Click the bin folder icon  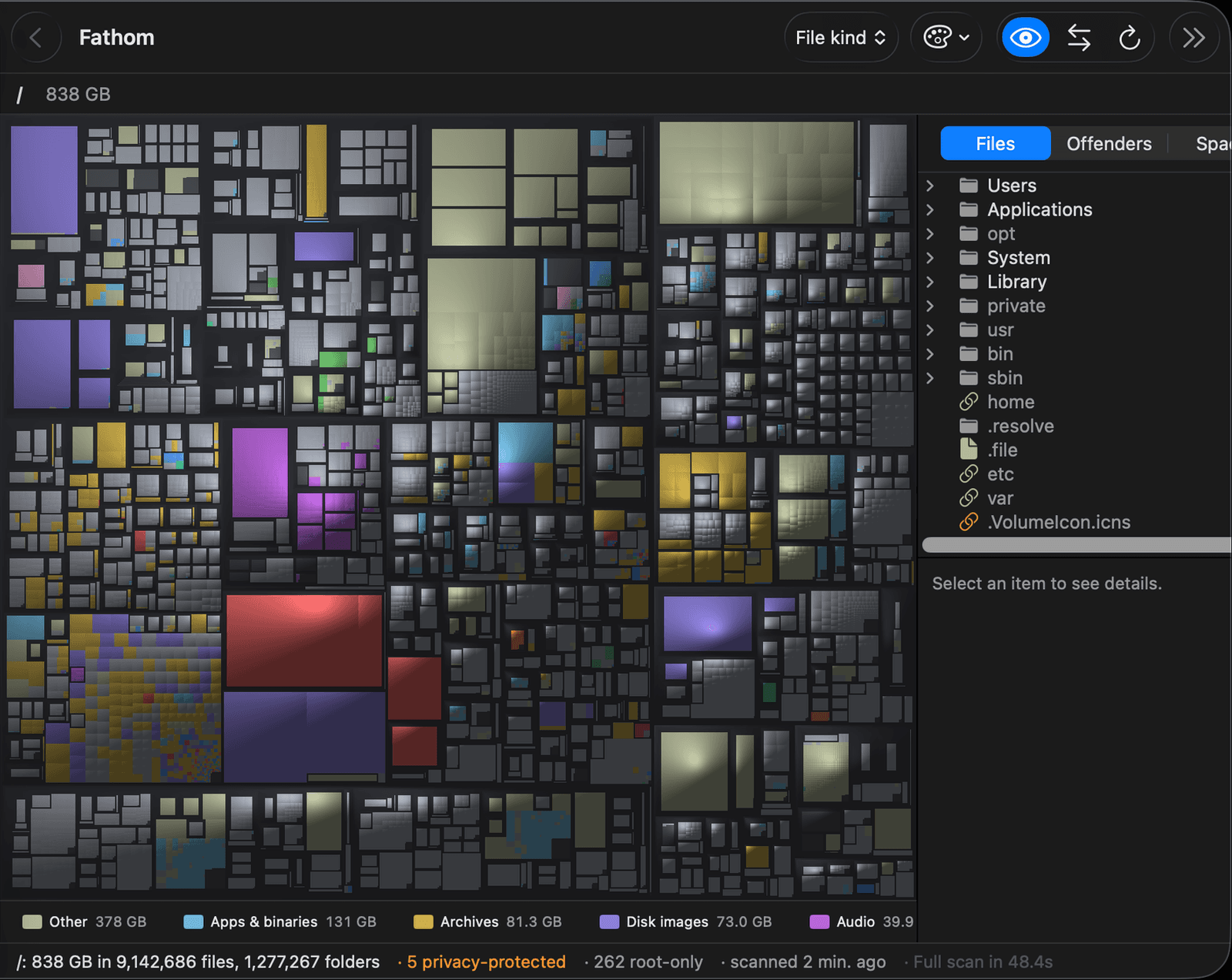(x=969, y=353)
